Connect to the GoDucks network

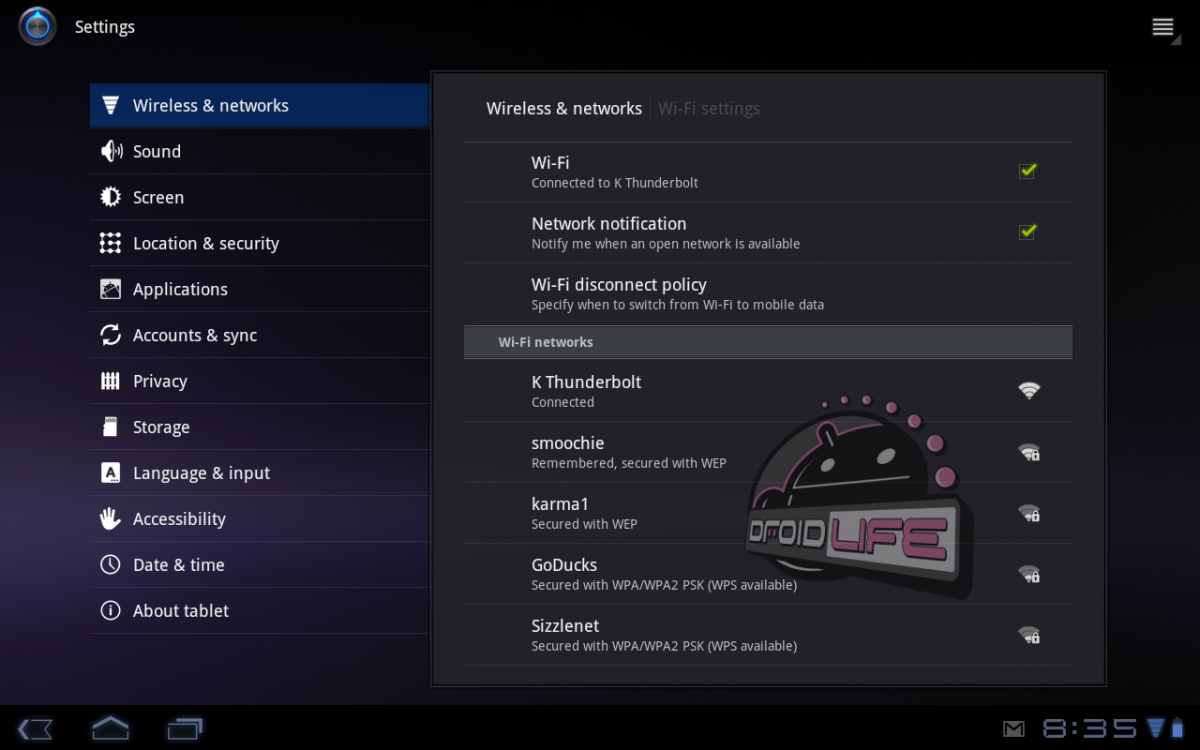click(x=664, y=574)
